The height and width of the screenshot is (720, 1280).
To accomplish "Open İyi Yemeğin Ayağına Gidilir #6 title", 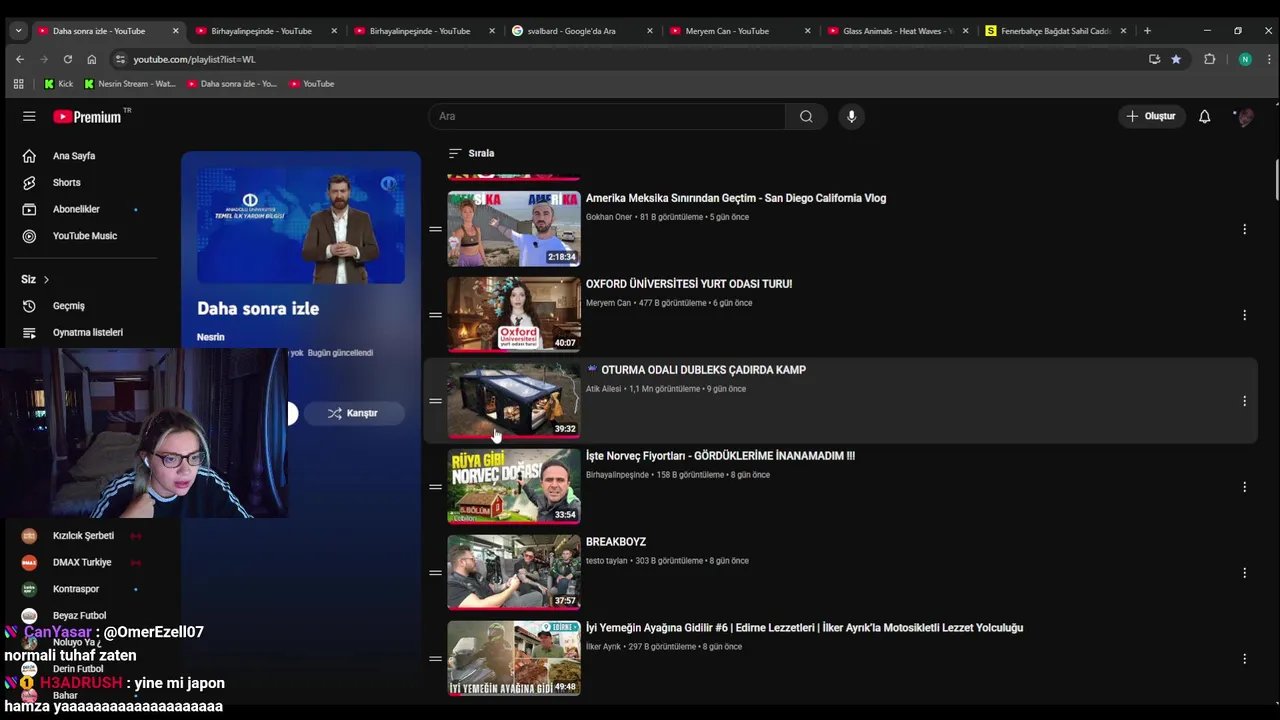I will (x=804, y=628).
